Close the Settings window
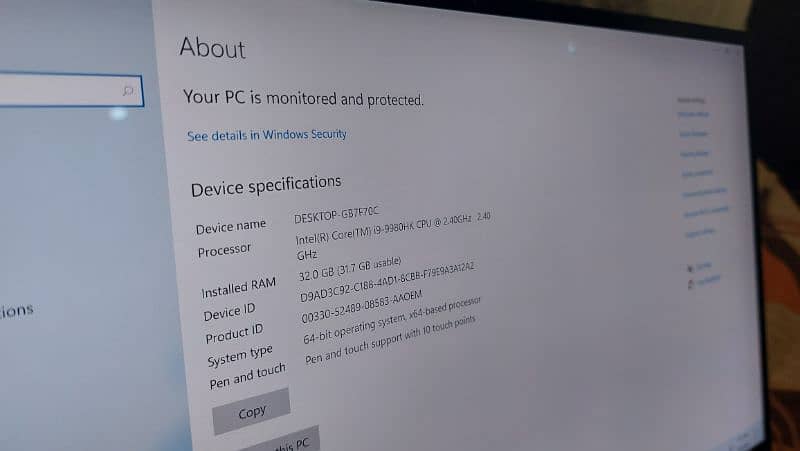 (738, 52)
